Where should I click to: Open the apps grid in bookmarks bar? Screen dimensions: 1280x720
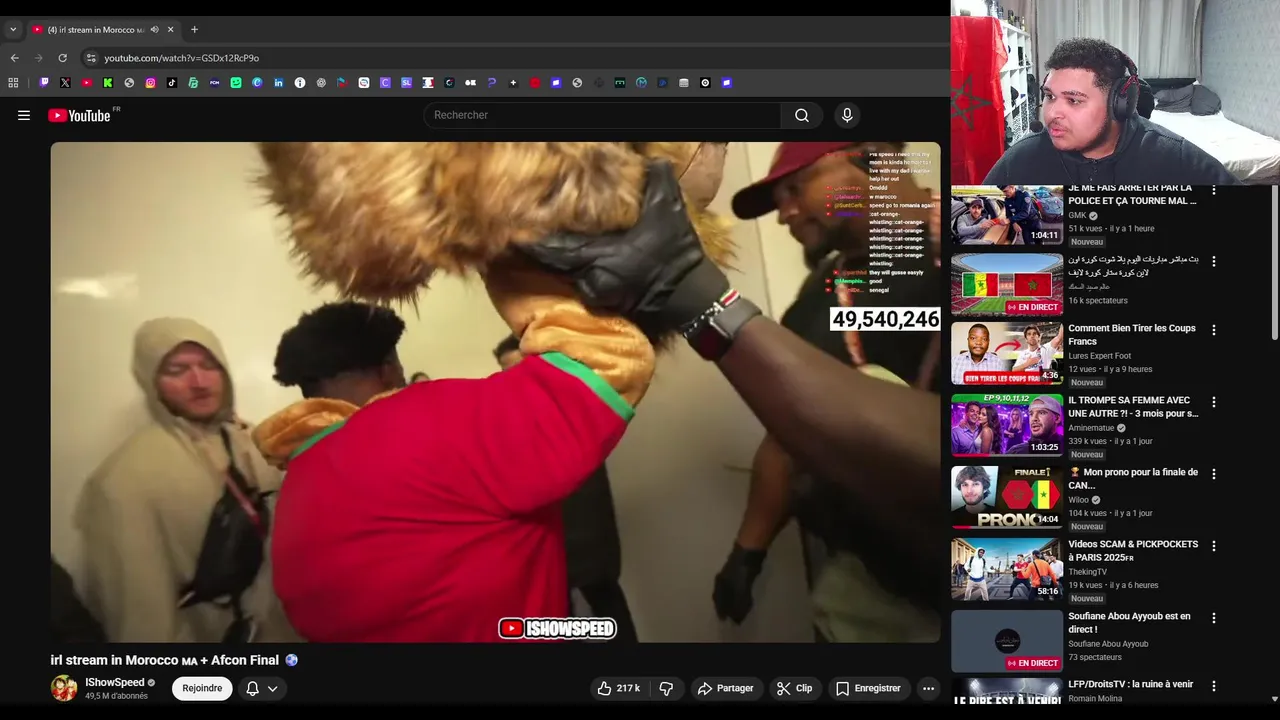pyautogui.click(x=13, y=83)
